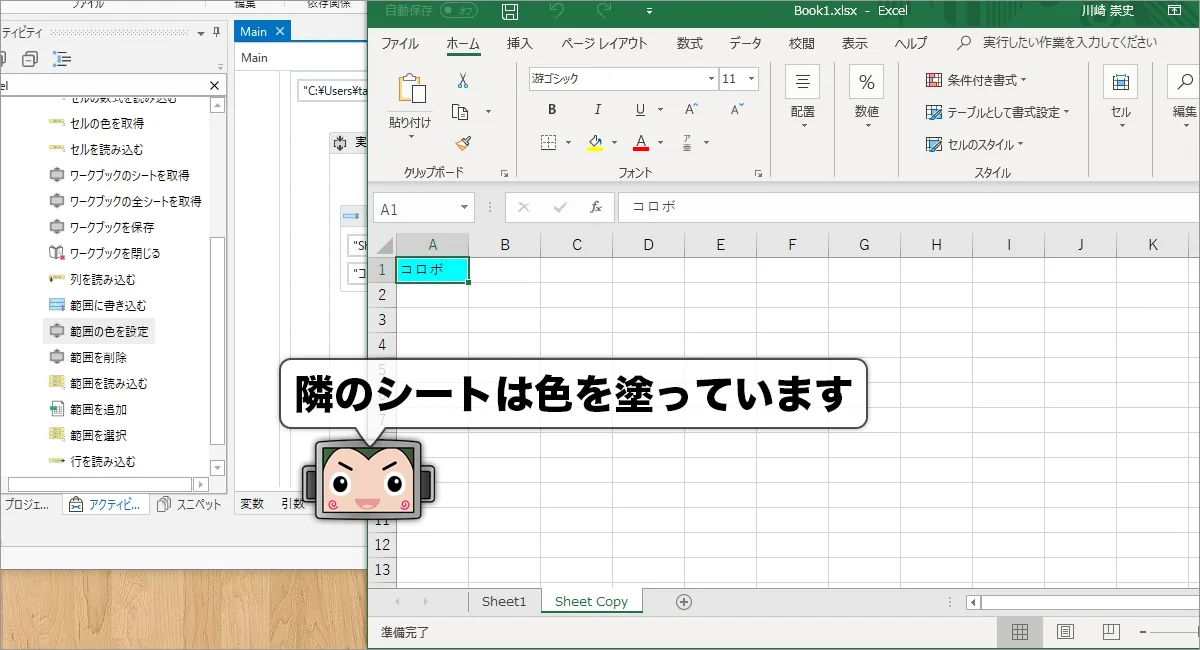Open the 游ゴシック font name dropdown
1200x650 pixels.
tap(712, 79)
